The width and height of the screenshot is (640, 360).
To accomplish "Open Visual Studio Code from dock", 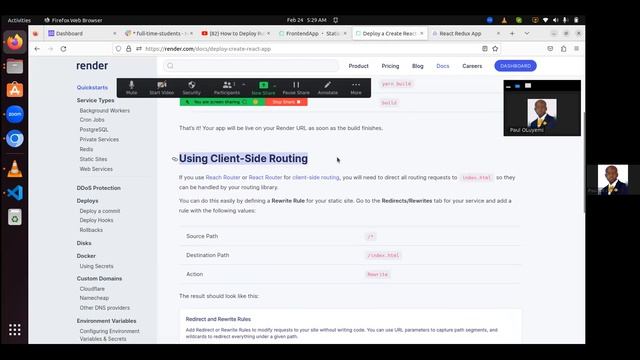I will coord(15,193).
